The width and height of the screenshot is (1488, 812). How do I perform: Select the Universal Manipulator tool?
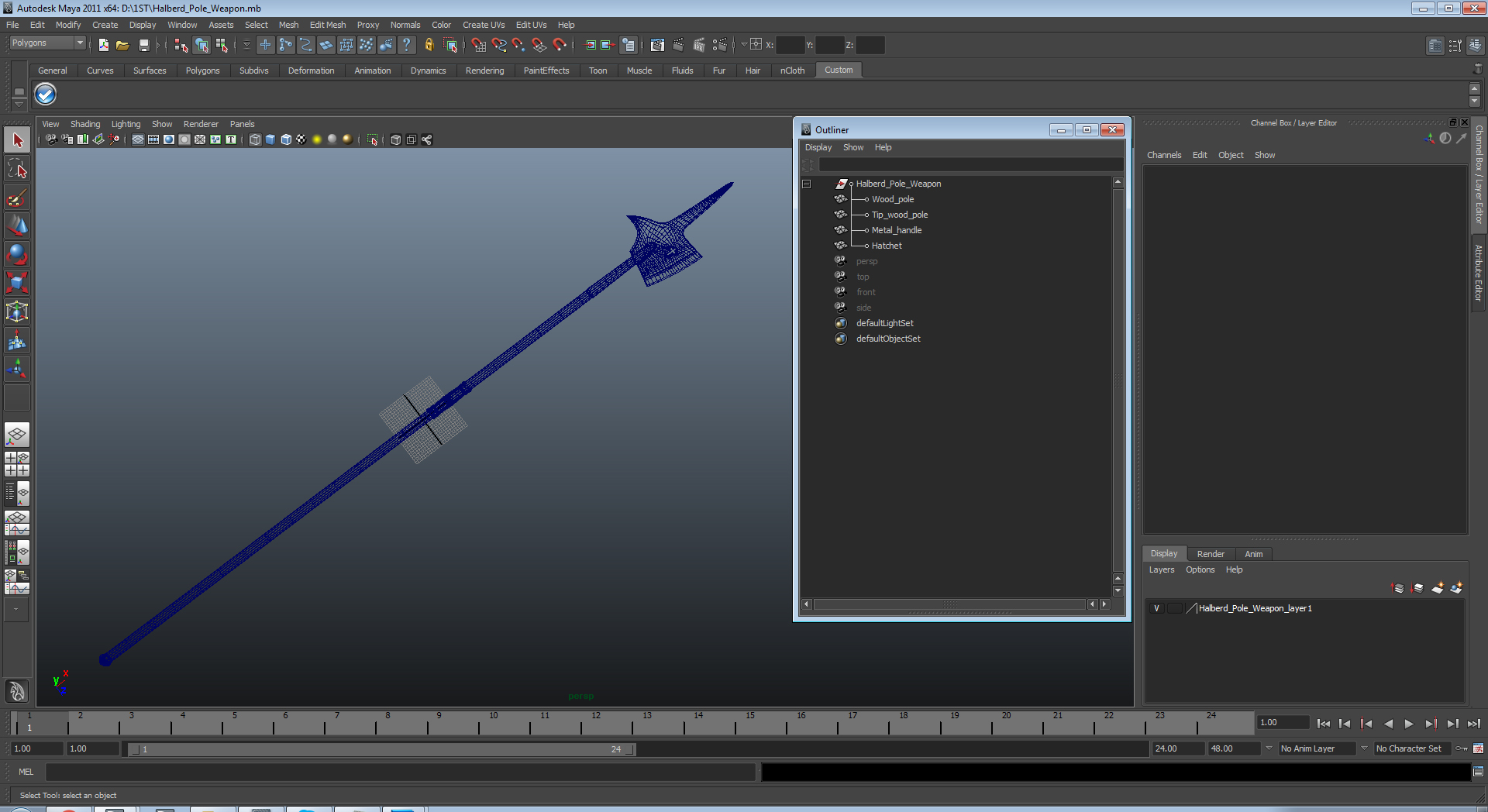17,312
